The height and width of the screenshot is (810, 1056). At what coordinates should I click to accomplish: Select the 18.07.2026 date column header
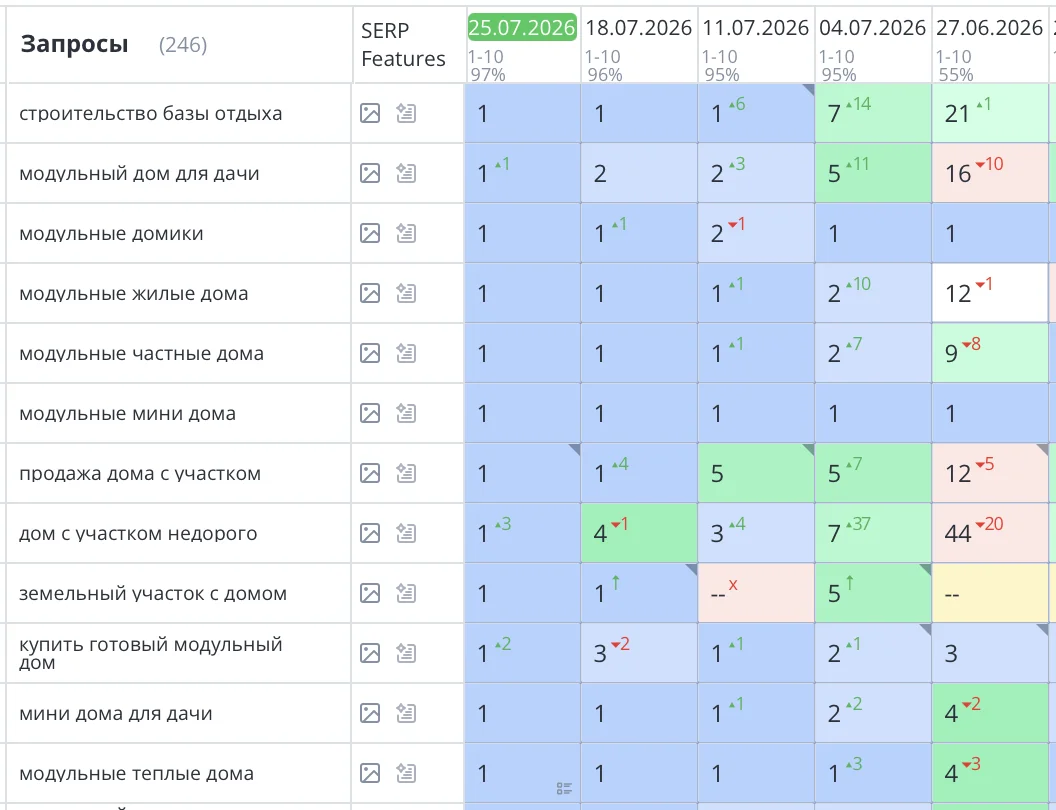638,28
